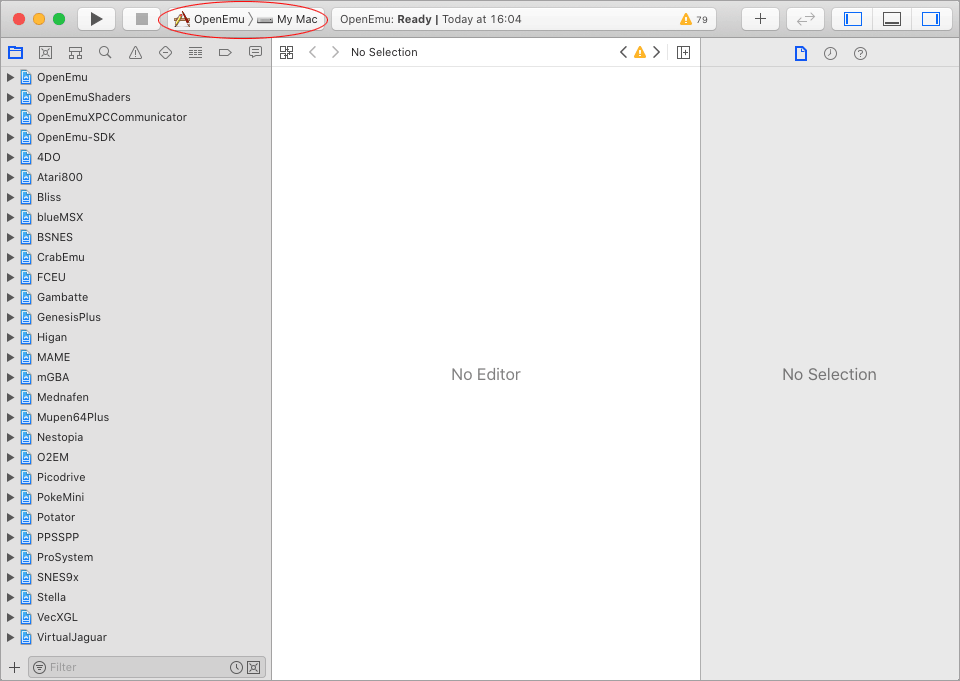Select the Mupen64Plus project row

pos(136,417)
